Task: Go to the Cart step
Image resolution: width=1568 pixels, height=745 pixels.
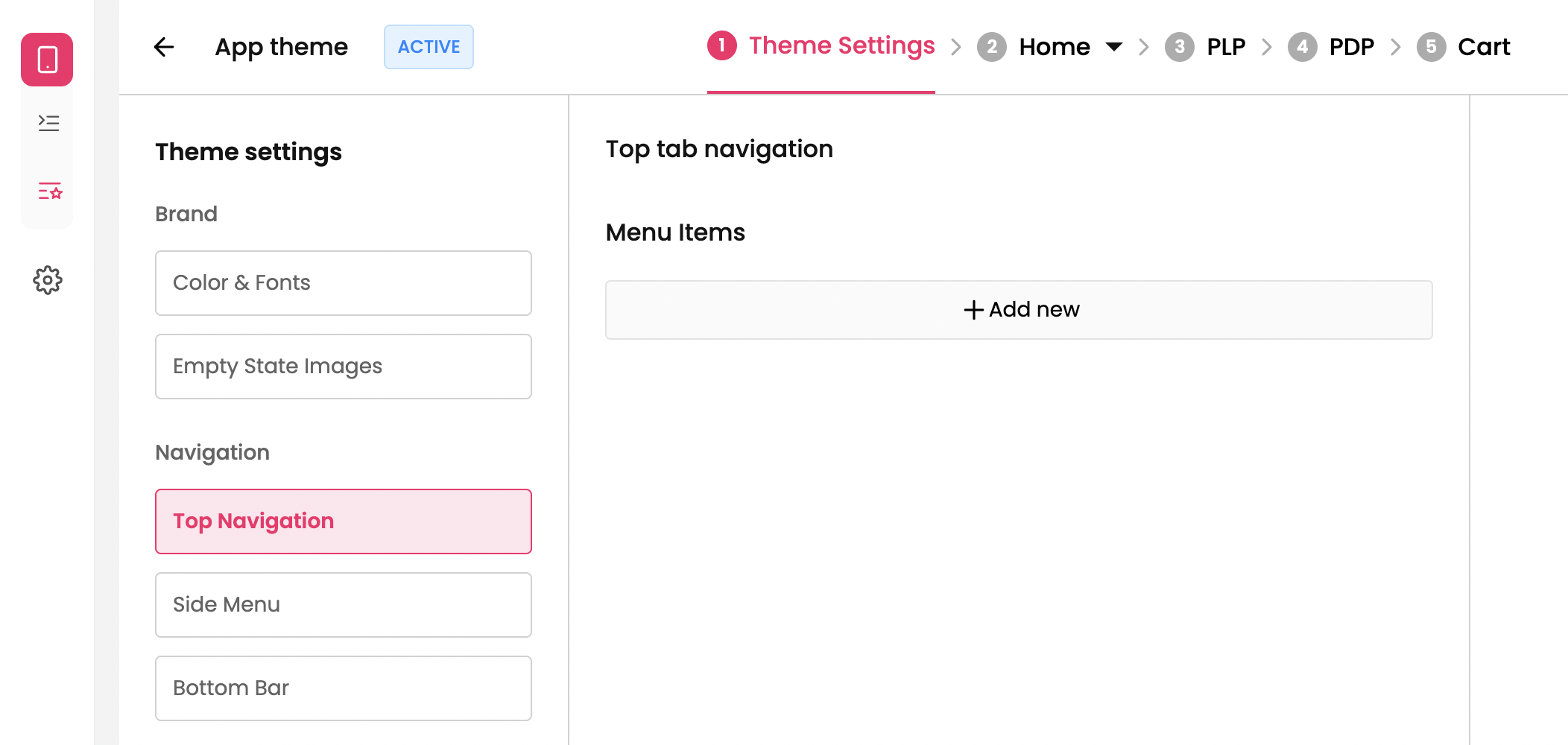Action: 1483,47
